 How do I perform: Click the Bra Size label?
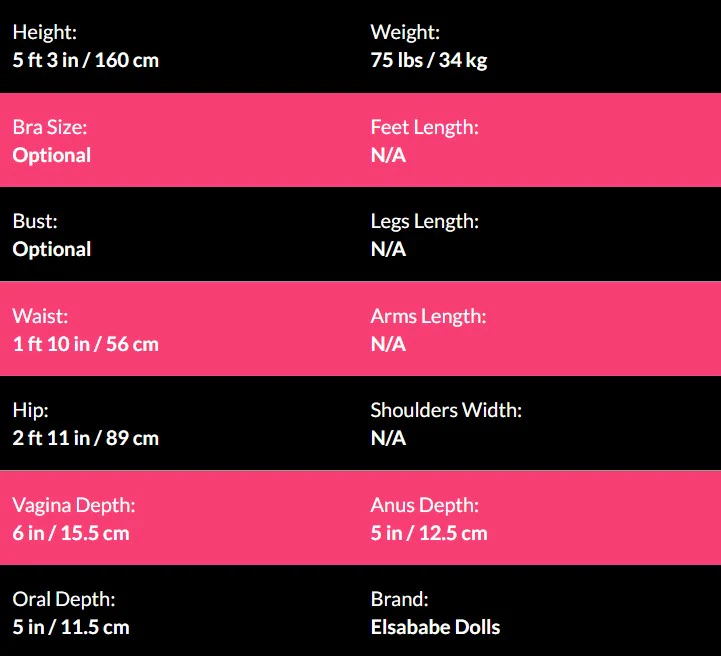[x=50, y=127]
